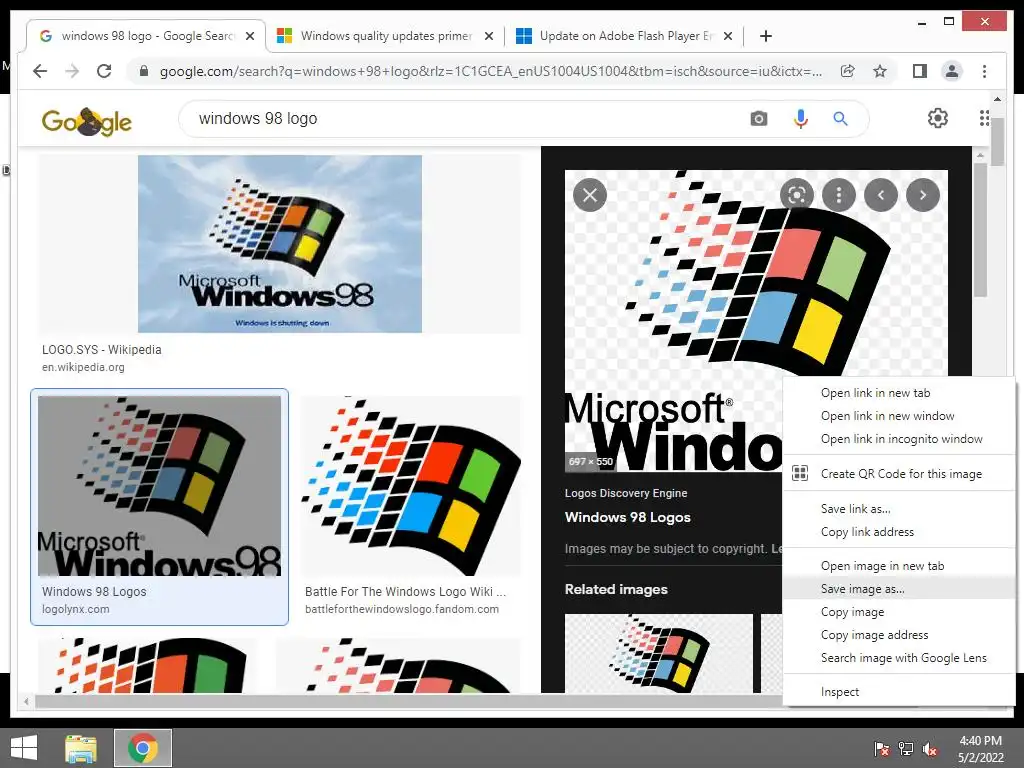Choose Open link in incognito window
1024x768 pixels.
901,439
